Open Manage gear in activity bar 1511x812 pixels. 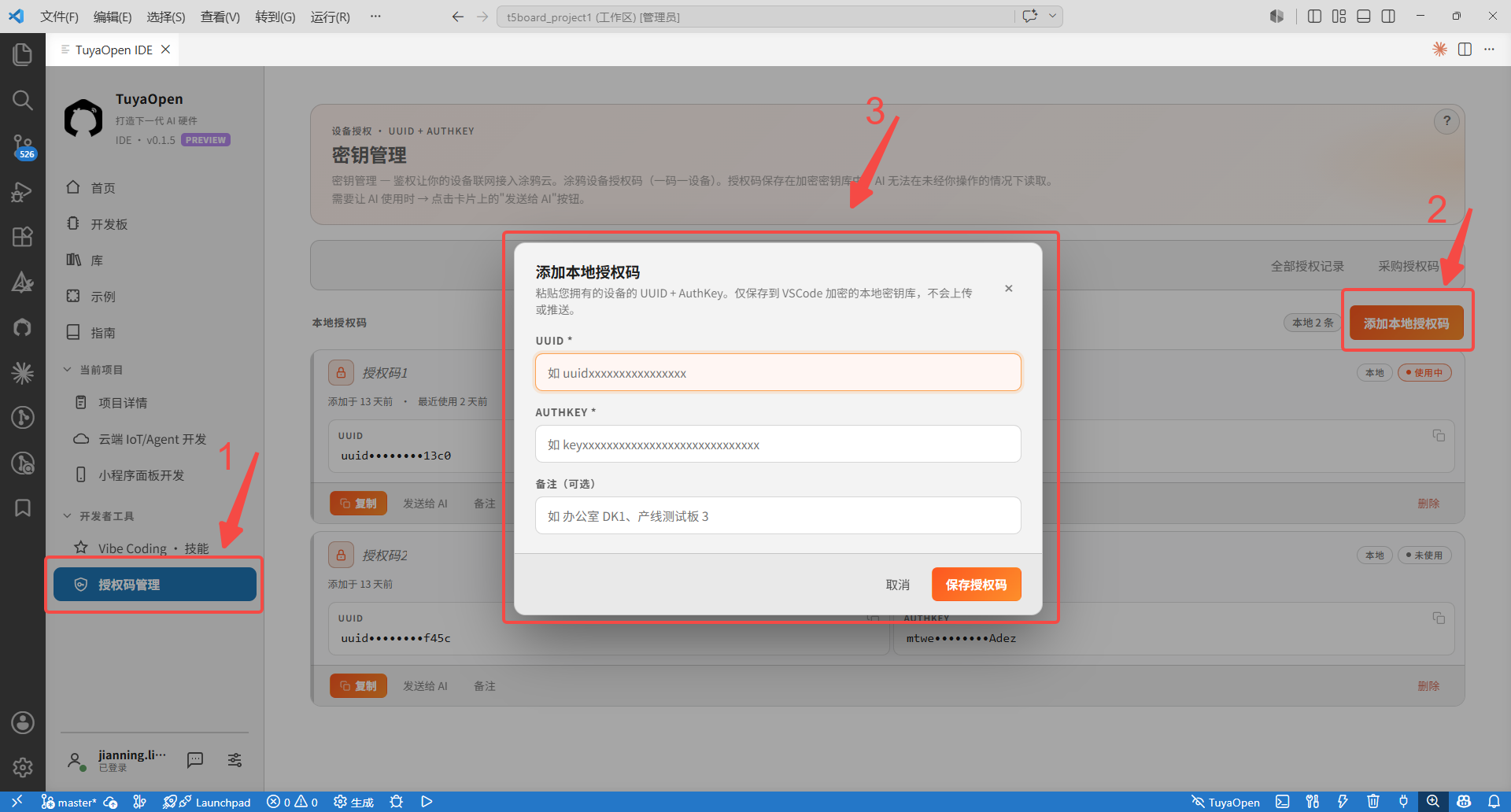pyautogui.click(x=22, y=767)
